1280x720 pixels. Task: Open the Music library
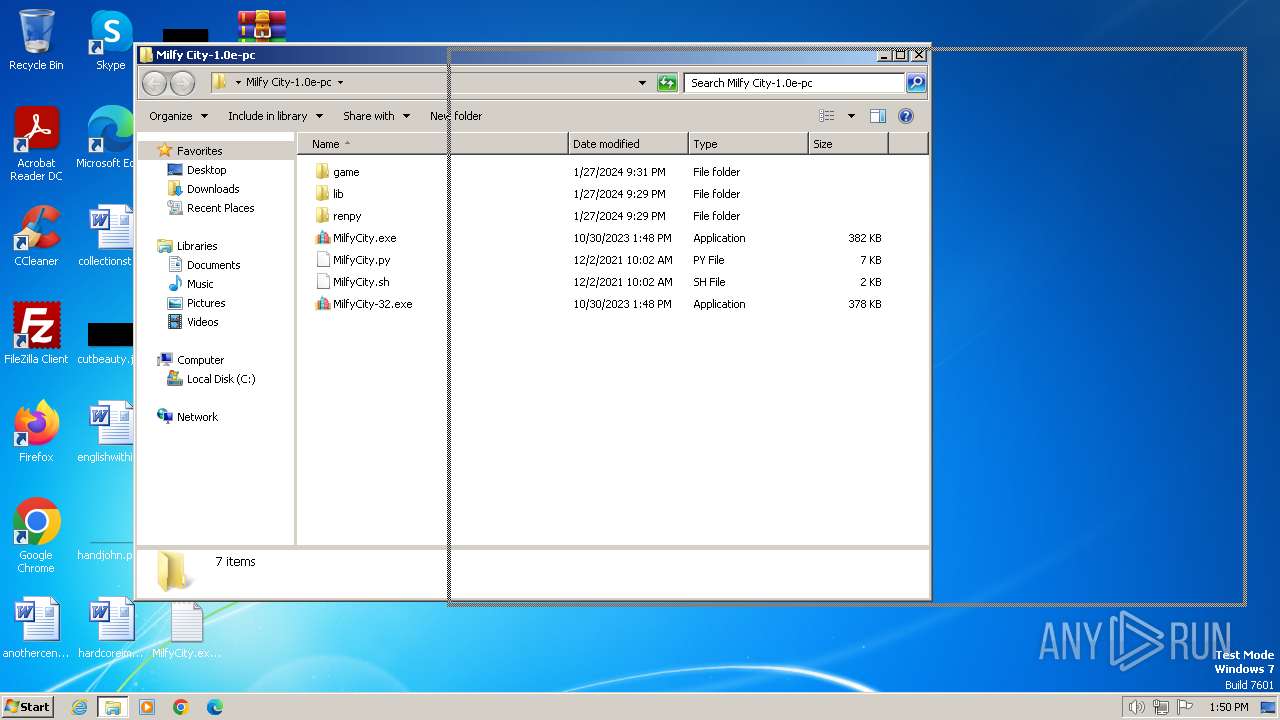pos(200,284)
